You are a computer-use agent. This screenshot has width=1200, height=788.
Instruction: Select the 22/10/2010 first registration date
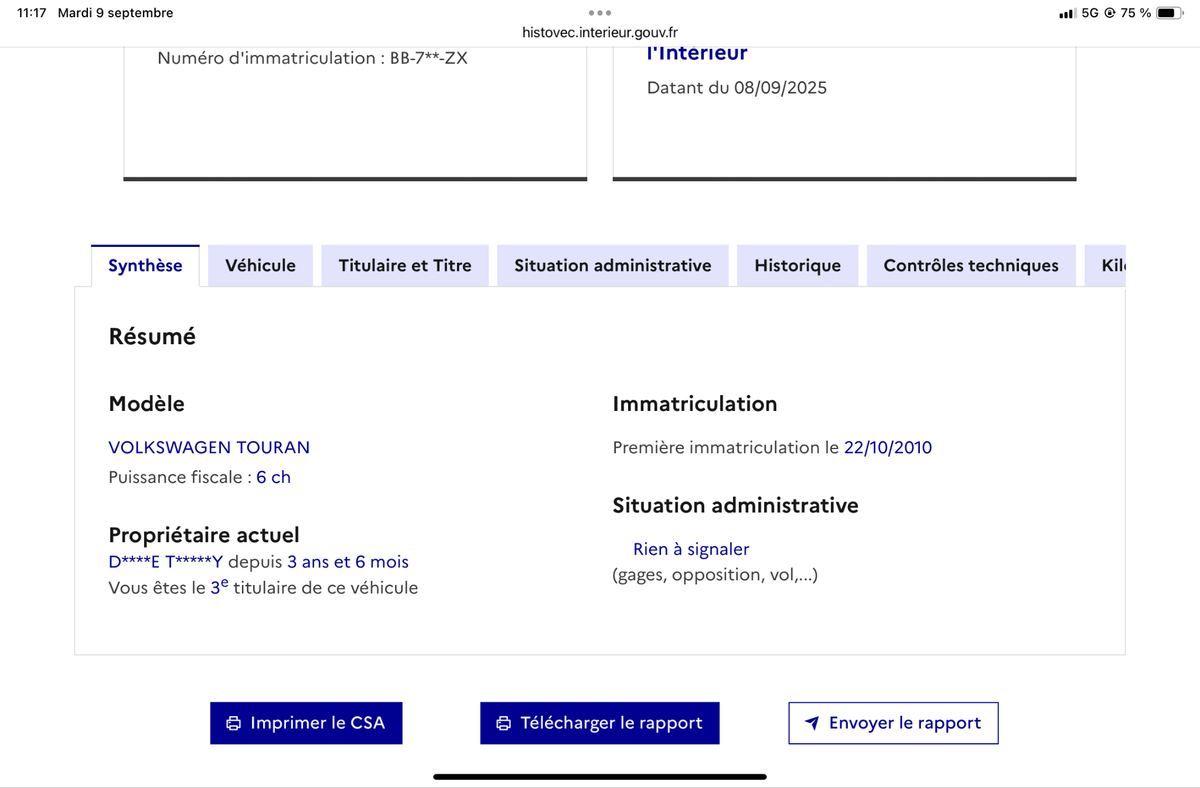coord(888,447)
